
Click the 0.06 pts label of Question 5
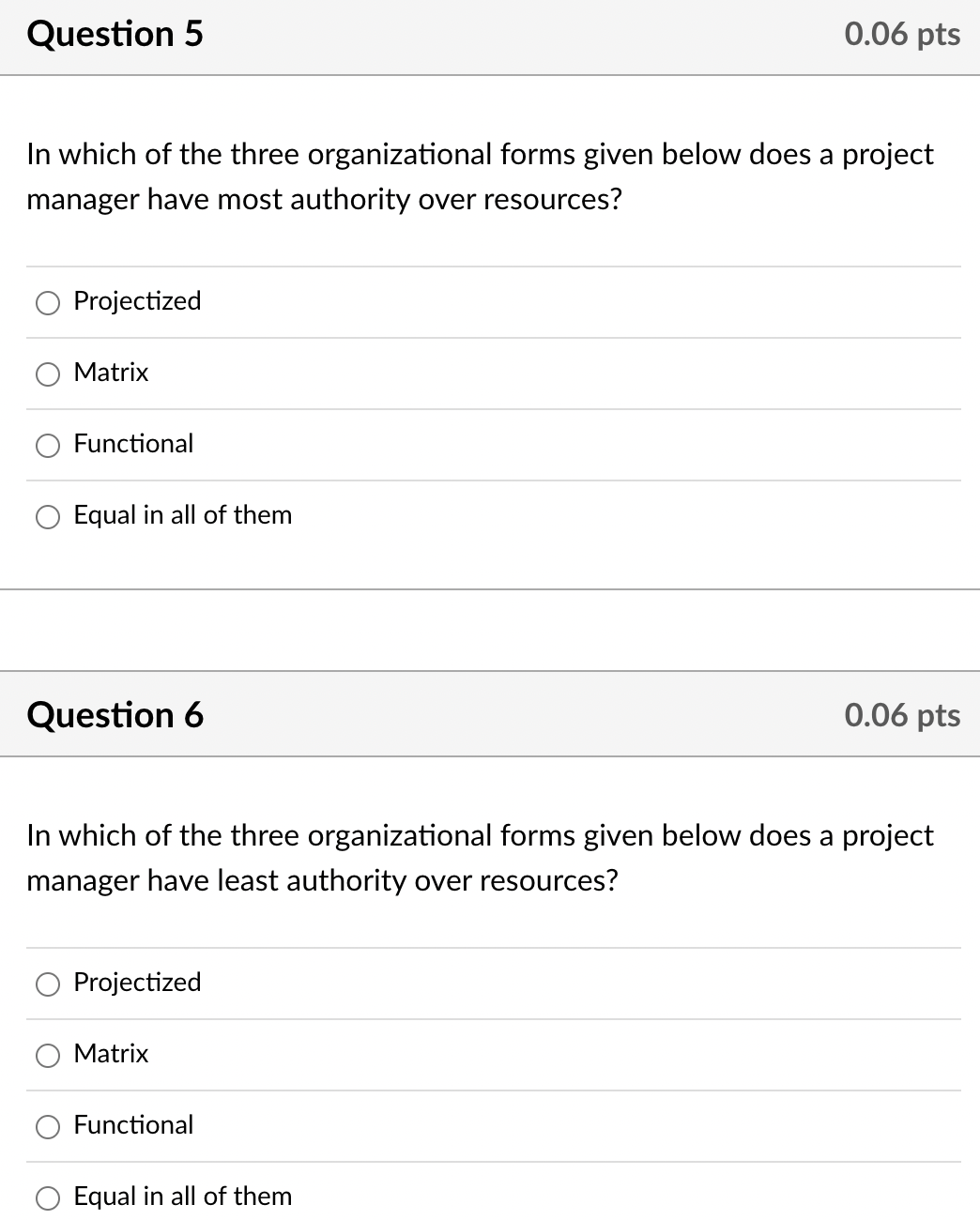pos(901,34)
